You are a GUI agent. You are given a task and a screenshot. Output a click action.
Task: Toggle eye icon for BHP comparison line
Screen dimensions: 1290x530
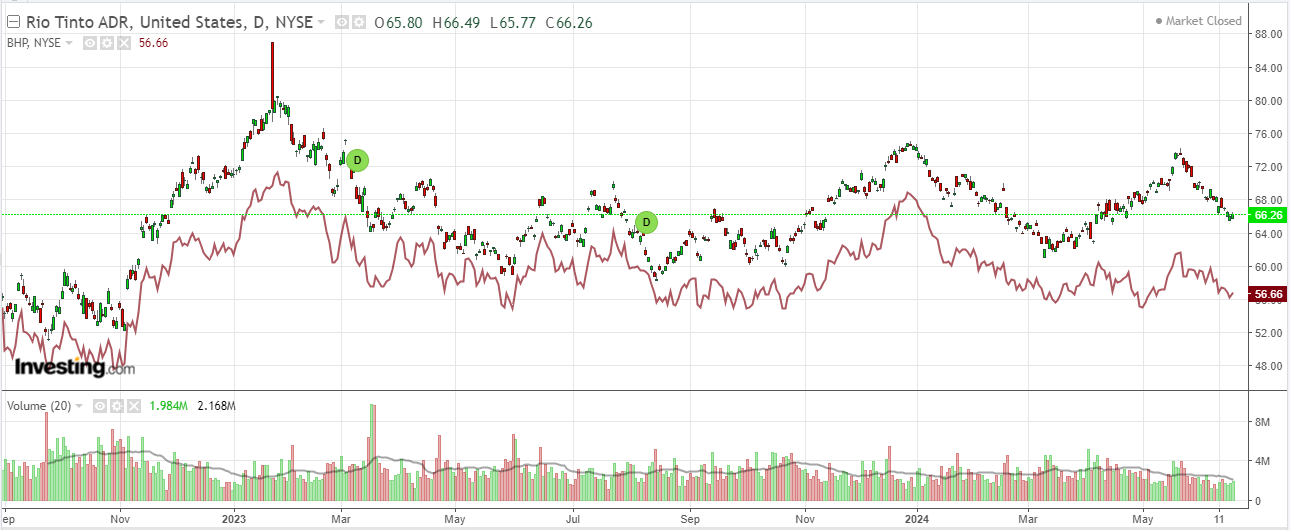[x=89, y=42]
